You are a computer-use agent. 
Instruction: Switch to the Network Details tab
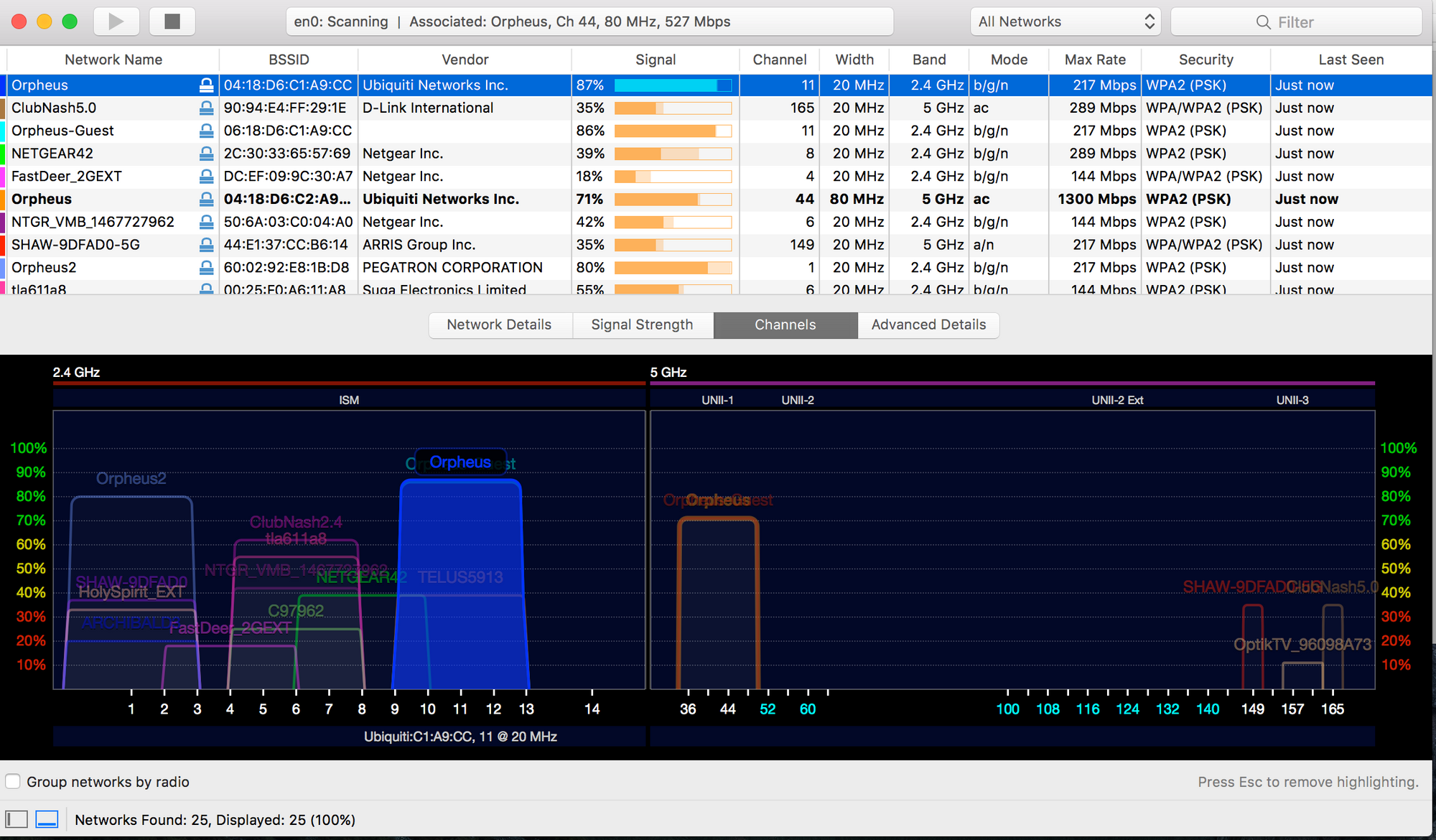point(499,325)
